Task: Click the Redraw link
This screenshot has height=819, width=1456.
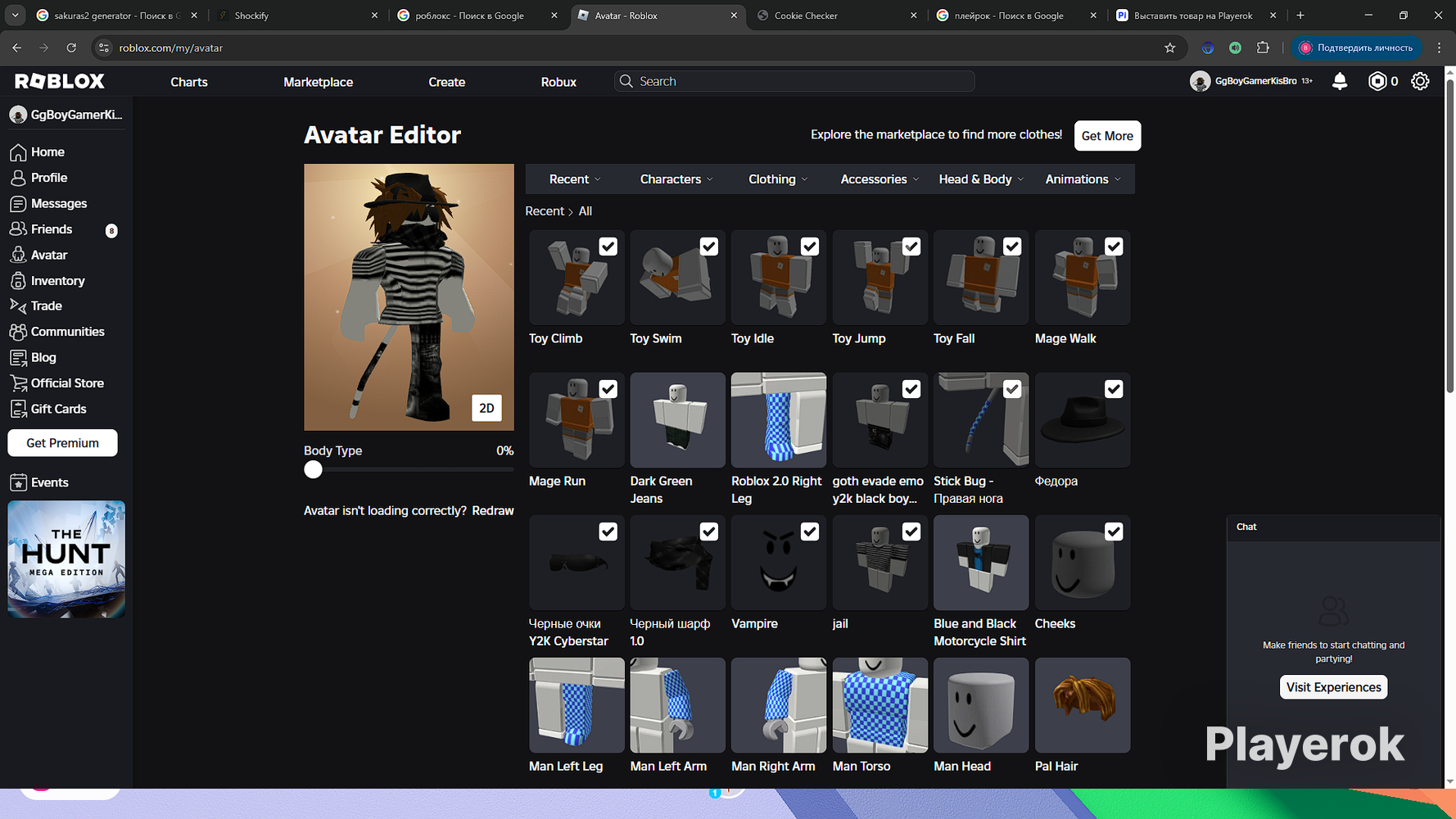Action: click(x=493, y=510)
